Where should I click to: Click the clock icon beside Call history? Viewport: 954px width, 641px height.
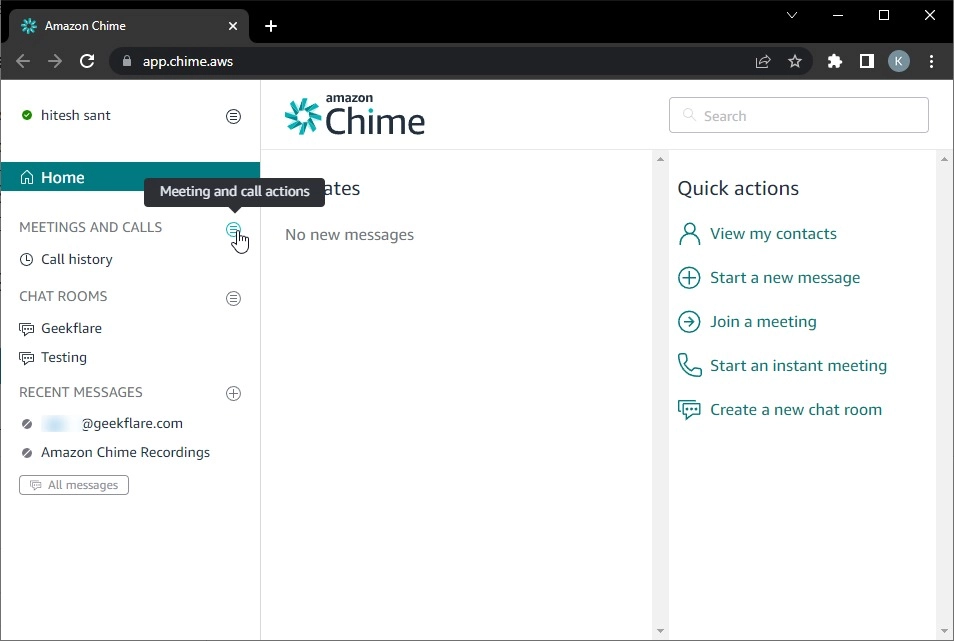(x=26, y=260)
